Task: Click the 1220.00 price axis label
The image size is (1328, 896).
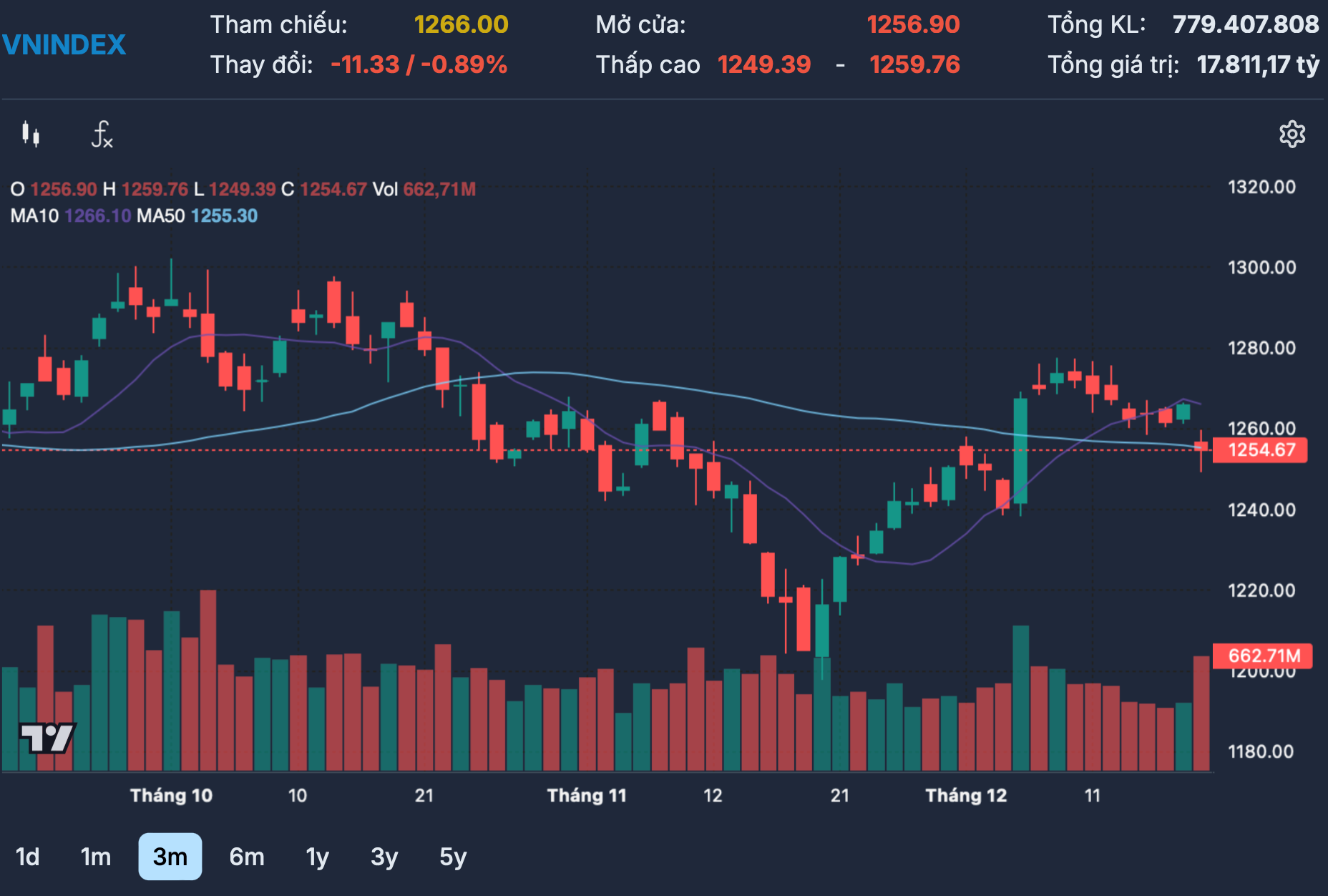Action: (x=1261, y=590)
